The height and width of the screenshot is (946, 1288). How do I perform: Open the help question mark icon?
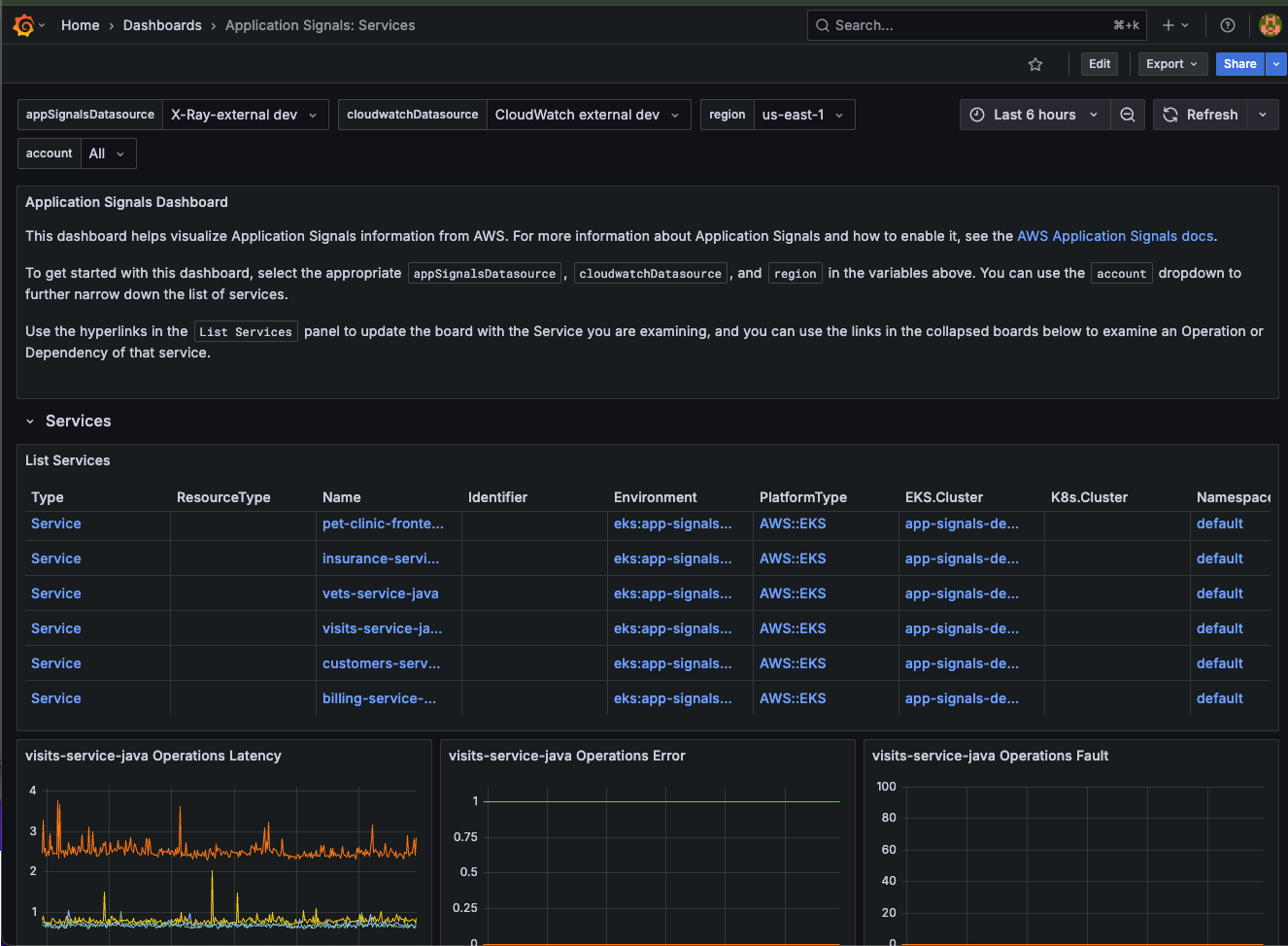click(1228, 25)
